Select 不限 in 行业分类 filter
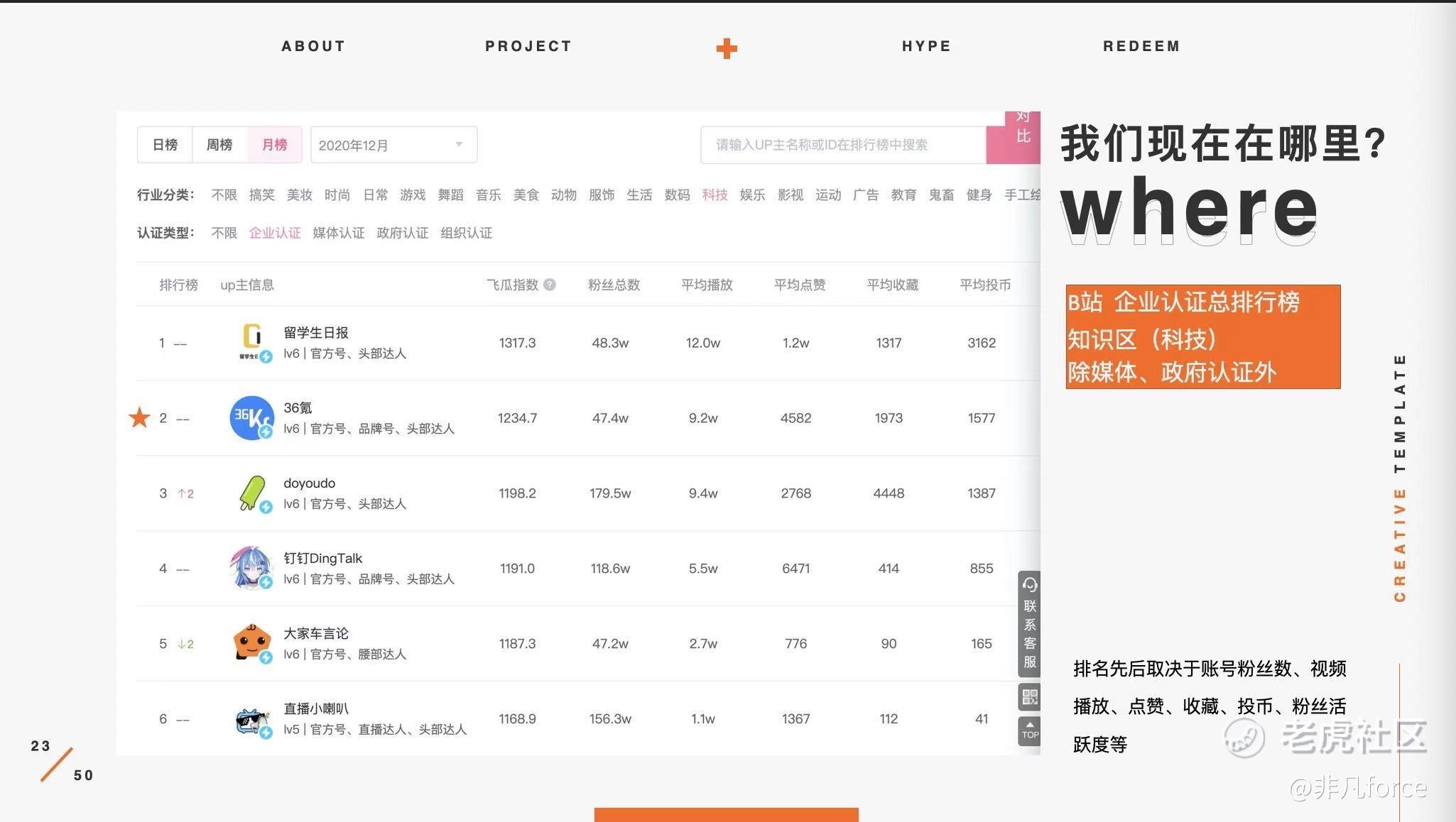The image size is (1456, 822). (224, 194)
